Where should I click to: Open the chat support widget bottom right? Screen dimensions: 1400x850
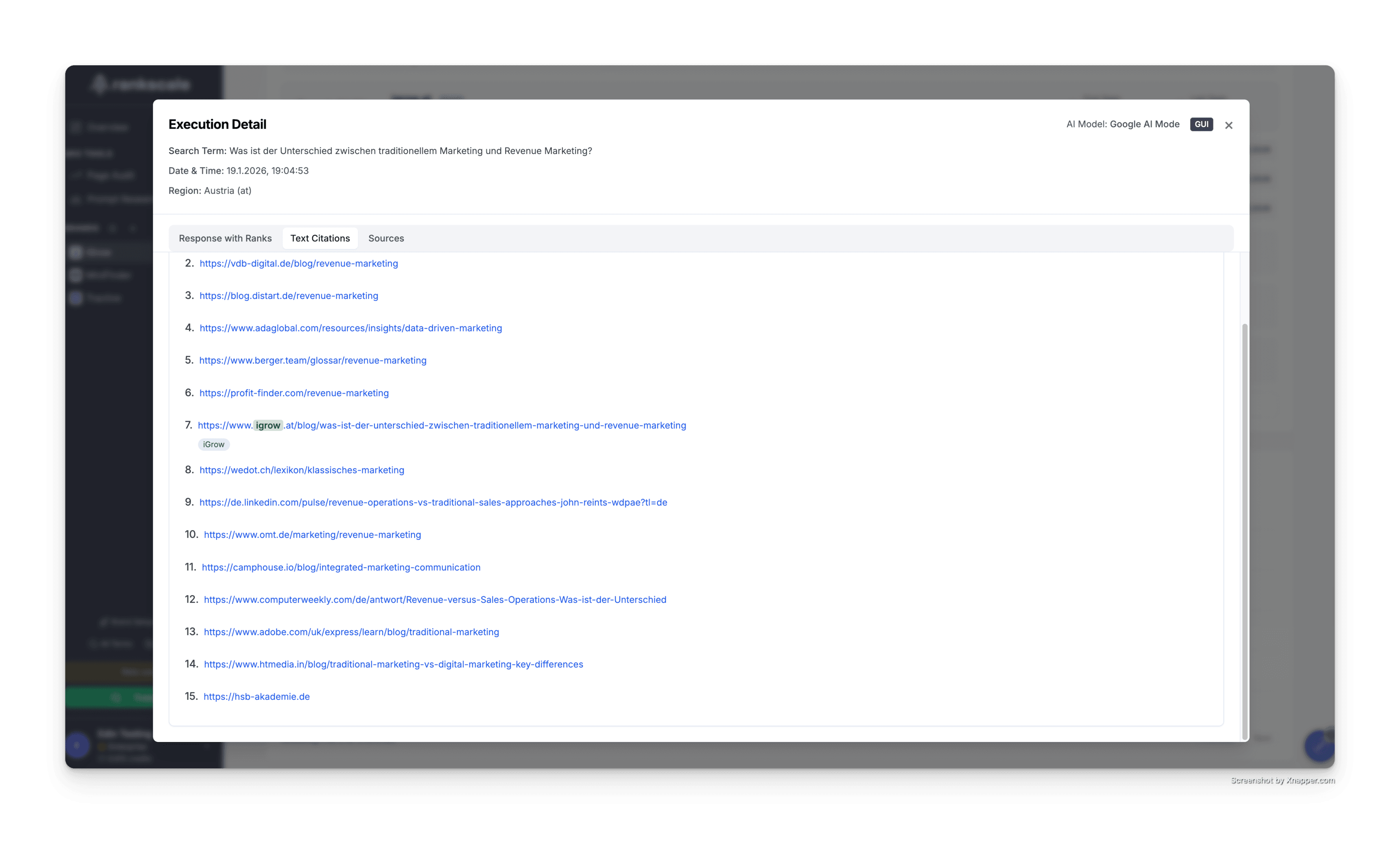[1319, 747]
